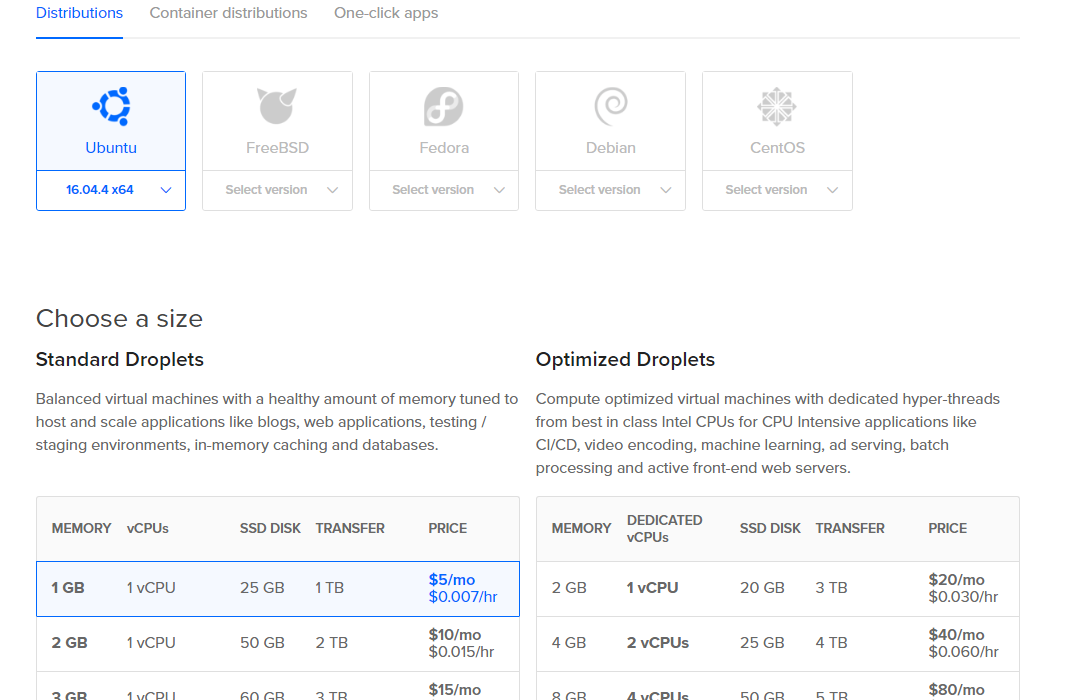The height and width of the screenshot is (700, 1074).
Task: Click the Optimized Droplets heading
Action: coord(625,360)
